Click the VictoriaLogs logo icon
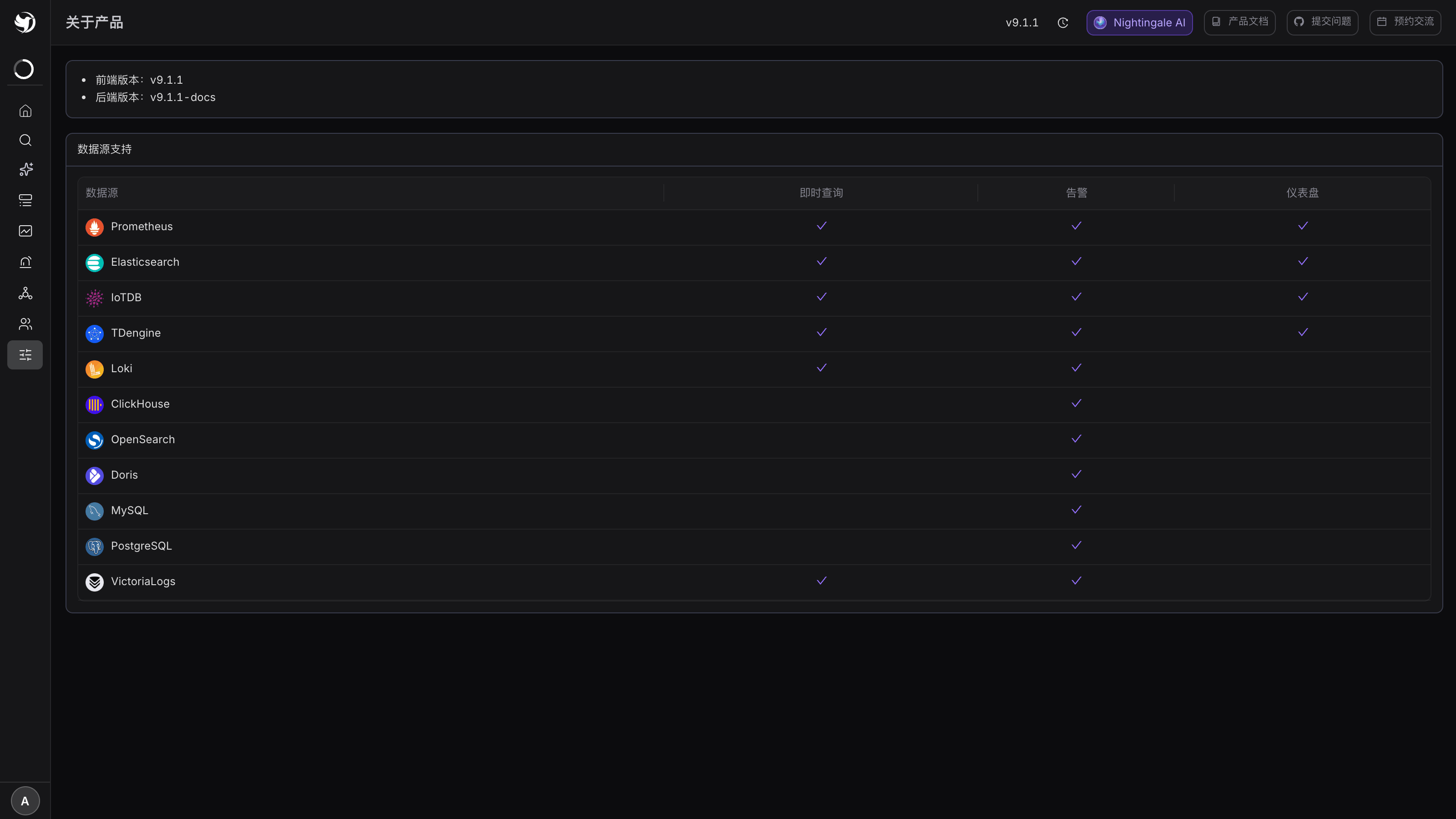The width and height of the screenshot is (1456, 819). point(94,582)
